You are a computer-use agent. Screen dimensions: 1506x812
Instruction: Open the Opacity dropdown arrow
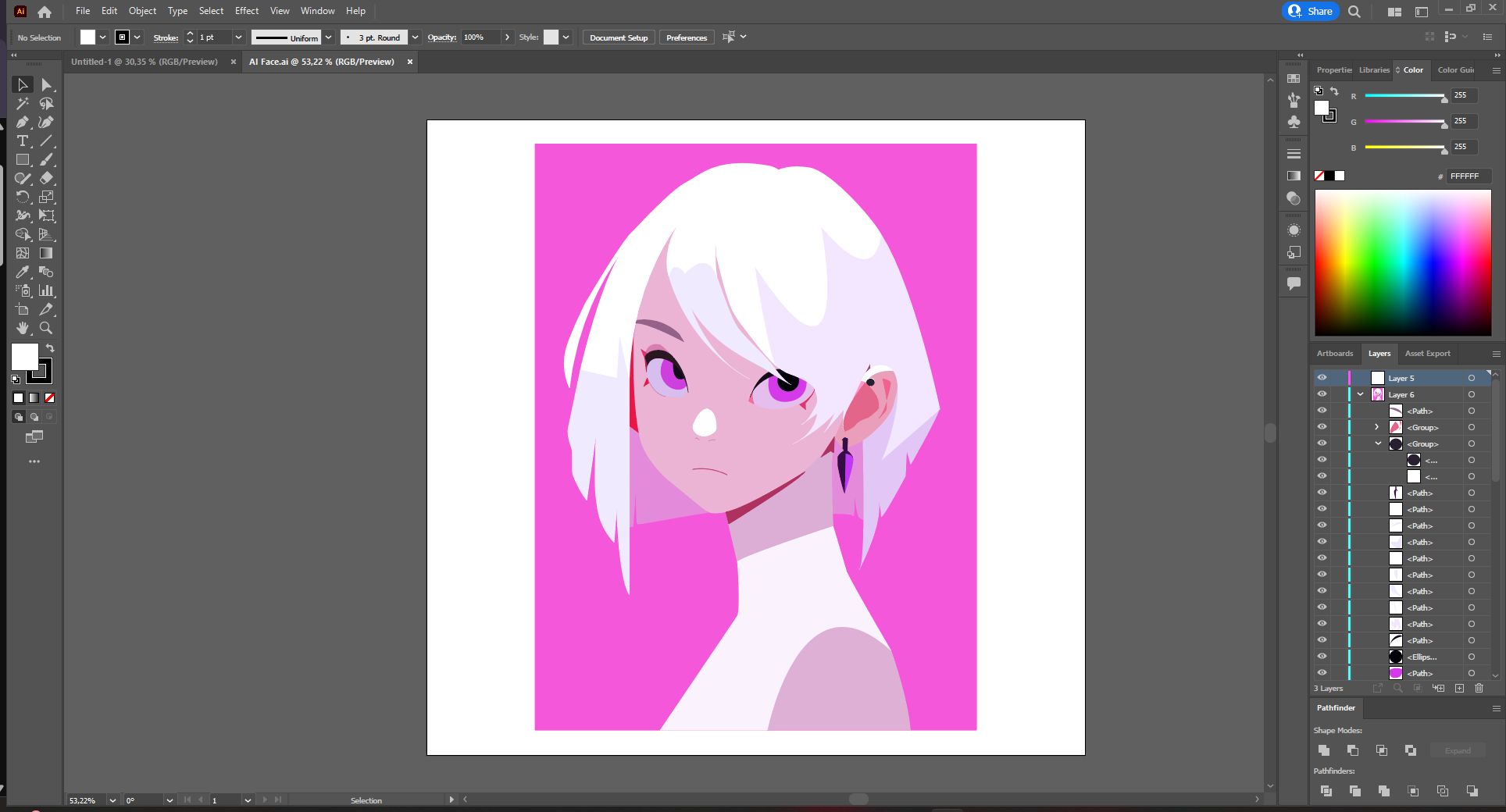coord(507,37)
